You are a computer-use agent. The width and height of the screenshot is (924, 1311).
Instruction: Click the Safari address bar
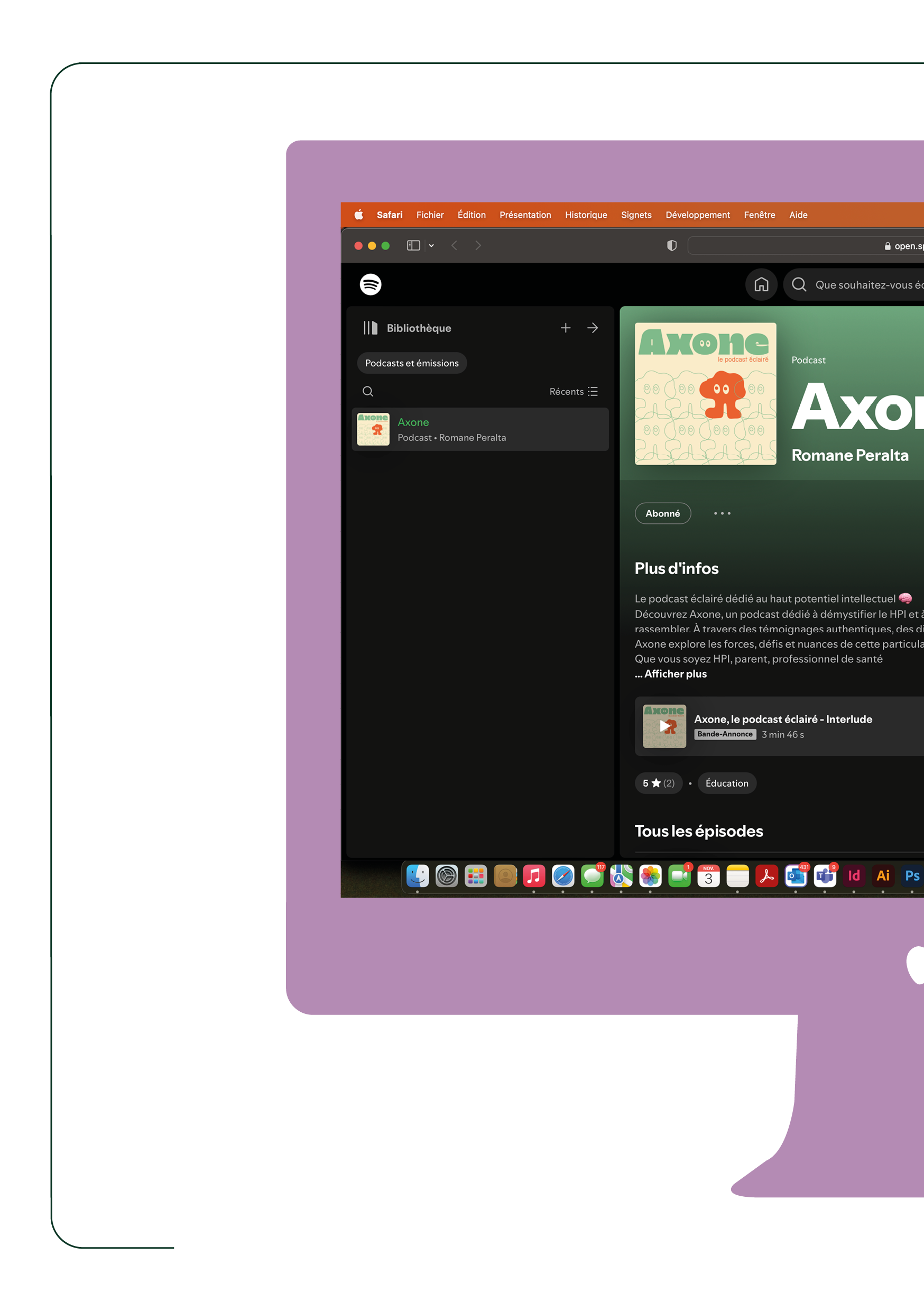(x=806, y=245)
